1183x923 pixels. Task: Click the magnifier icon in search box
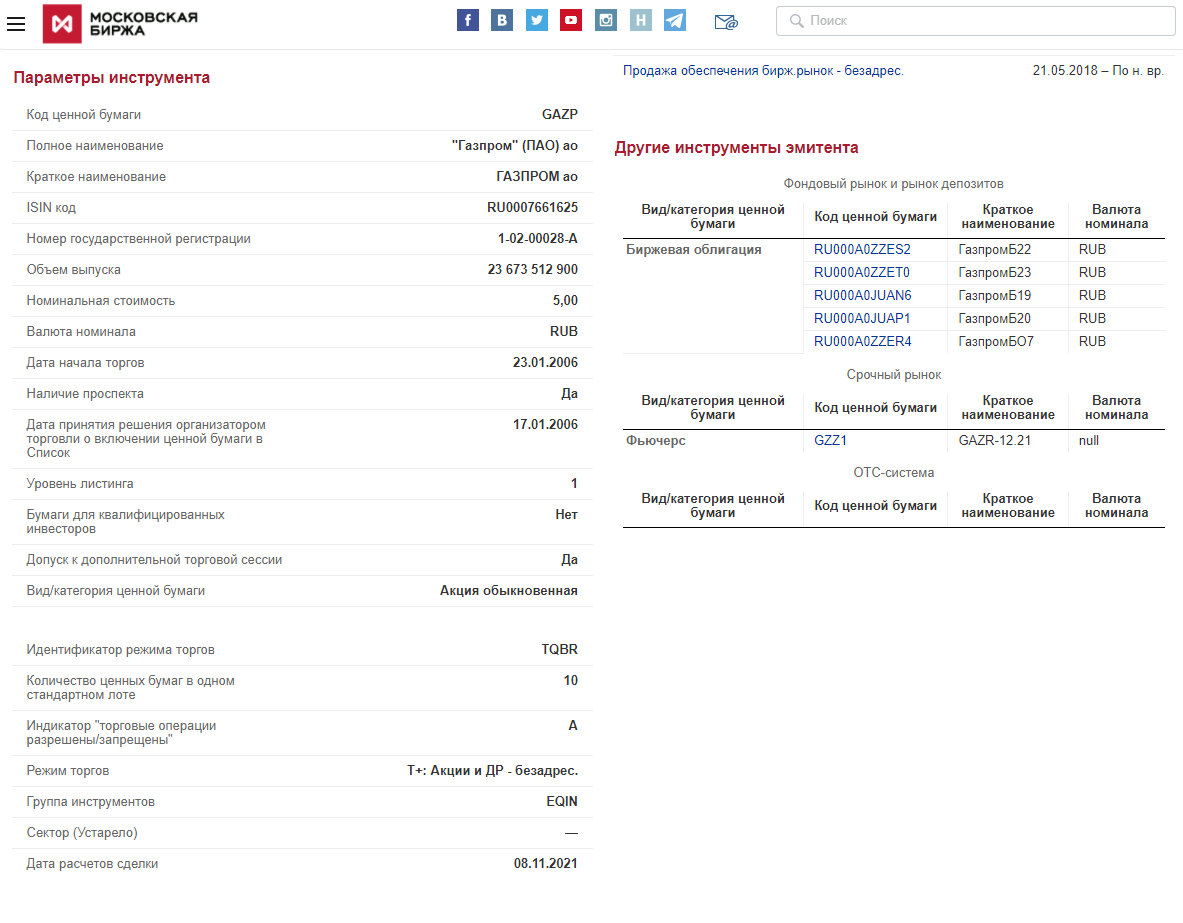(x=796, y=21)
